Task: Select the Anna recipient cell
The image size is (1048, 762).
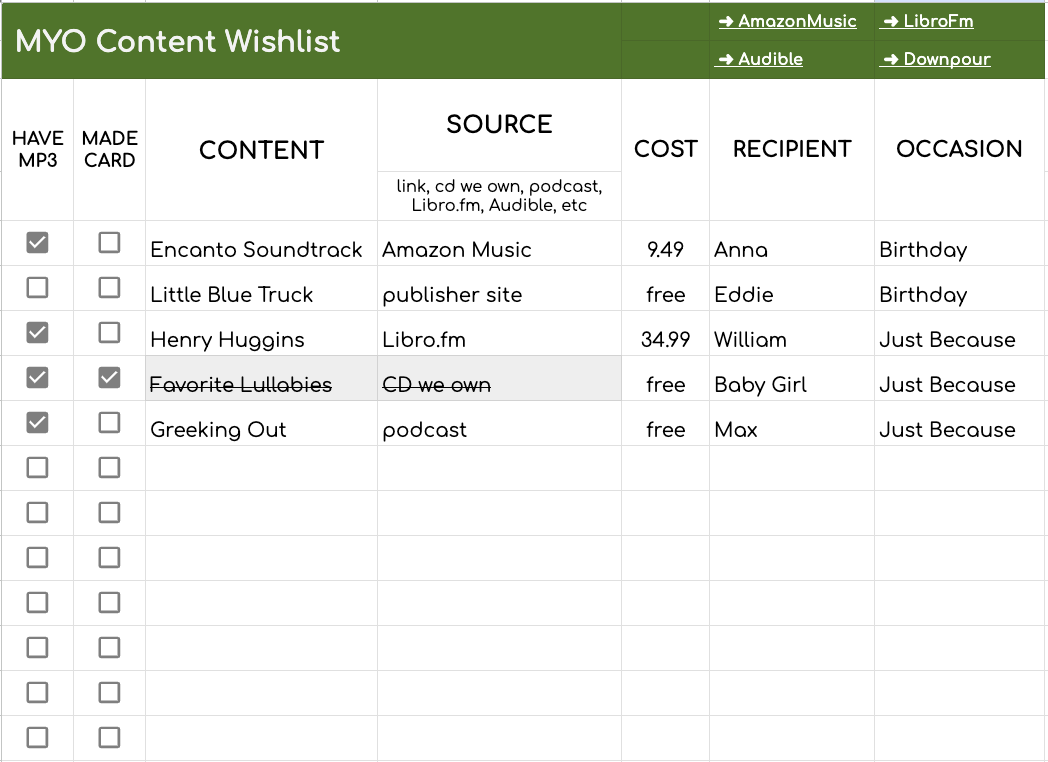Action: (792, 243)
